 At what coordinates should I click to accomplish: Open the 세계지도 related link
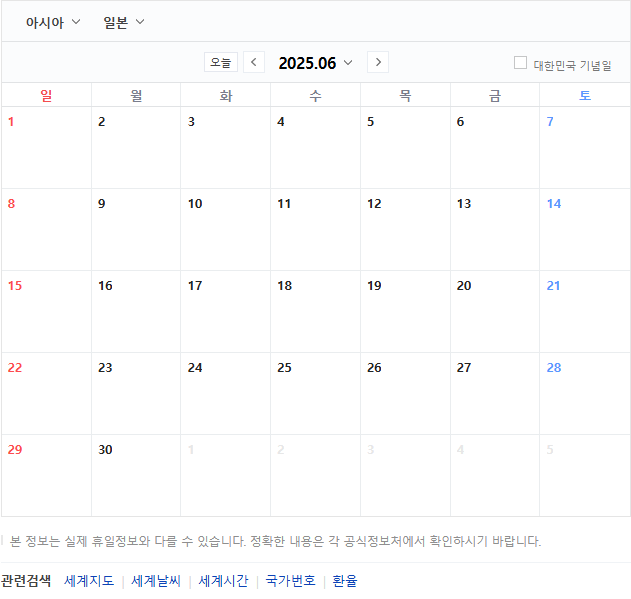pos(89,580)
